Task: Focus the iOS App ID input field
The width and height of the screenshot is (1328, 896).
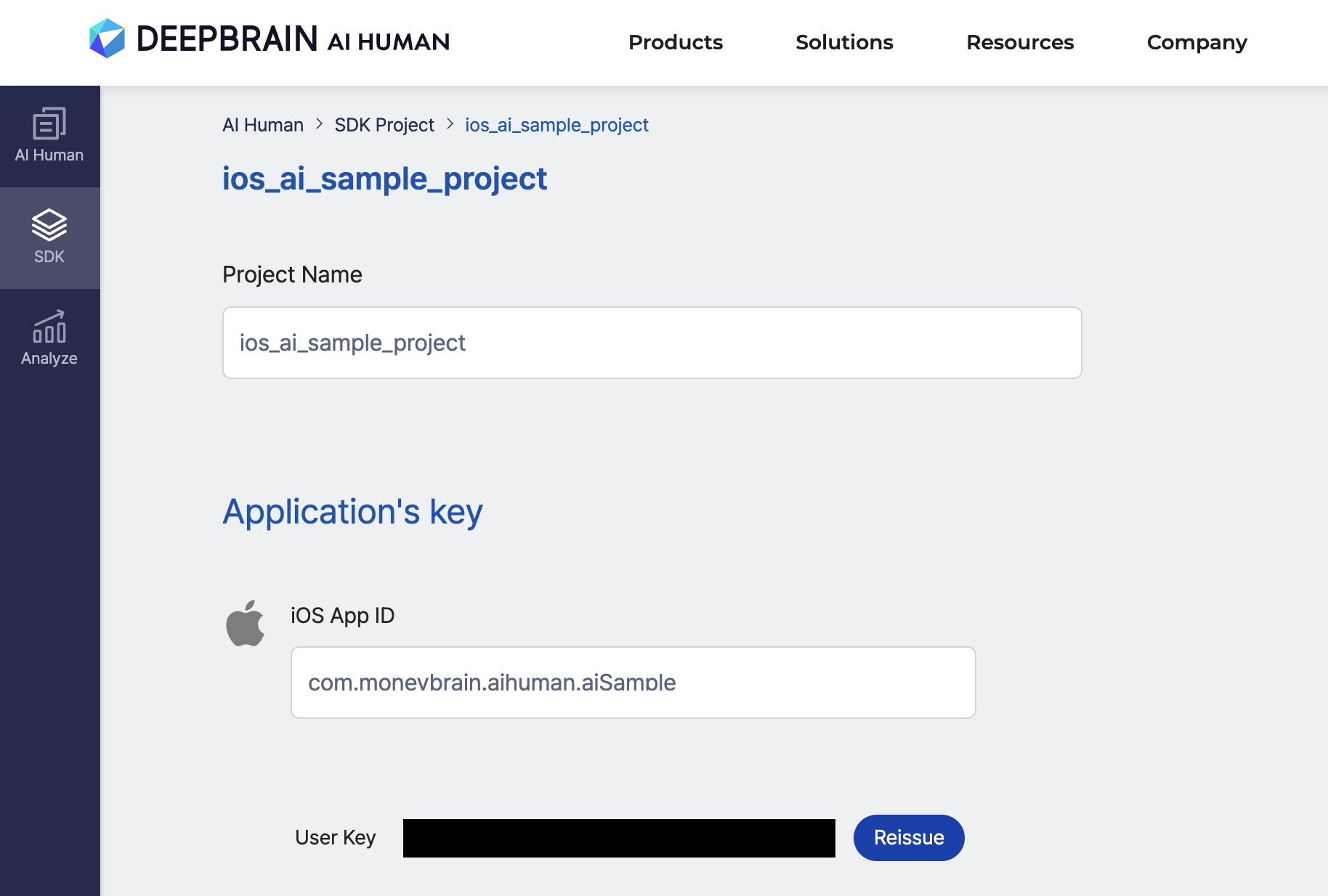Action: pos(633,683)
